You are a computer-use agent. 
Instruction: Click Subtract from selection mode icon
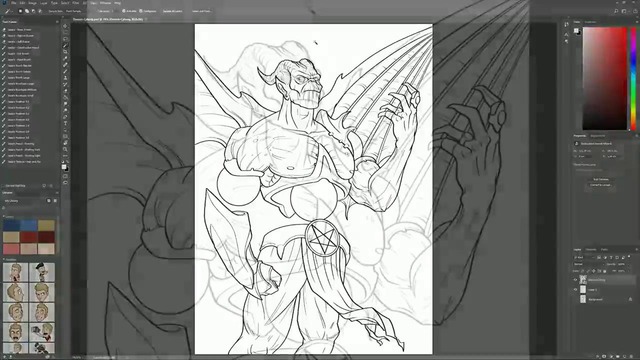[x=33, y=11]
